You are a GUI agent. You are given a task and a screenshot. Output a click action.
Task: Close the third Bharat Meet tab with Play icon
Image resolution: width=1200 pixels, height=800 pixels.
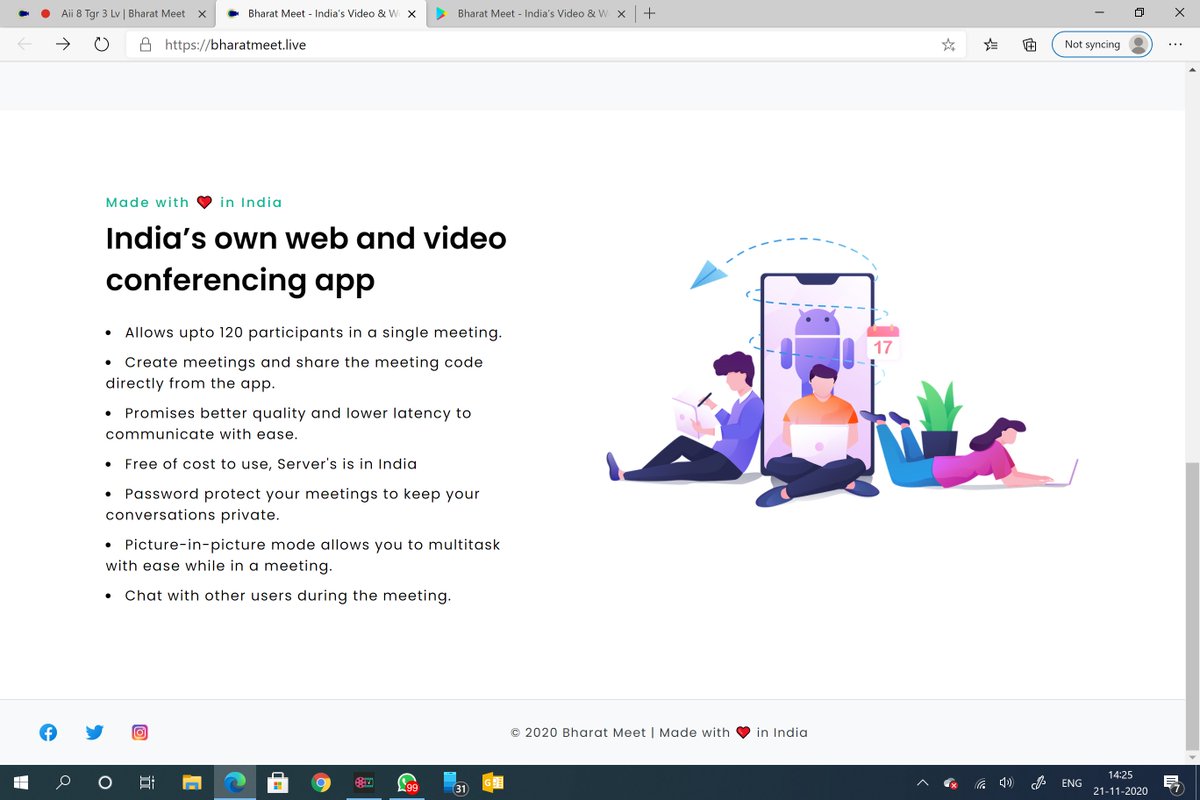[x=622, y=14]
